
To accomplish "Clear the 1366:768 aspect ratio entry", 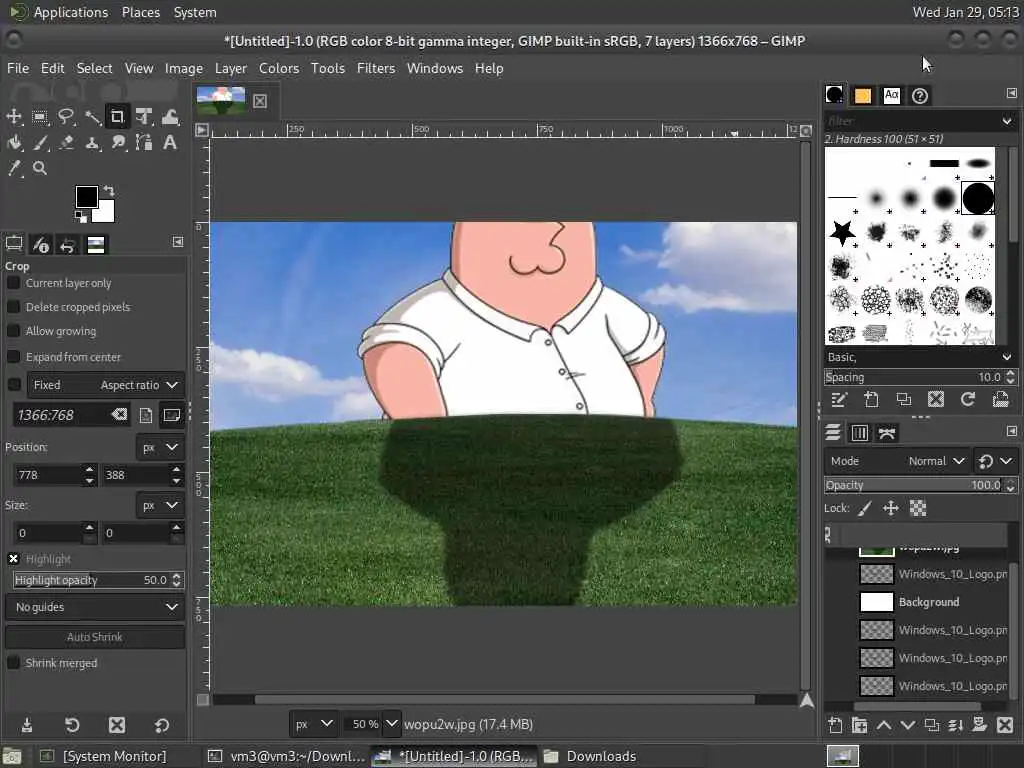I will pos(119,415).
